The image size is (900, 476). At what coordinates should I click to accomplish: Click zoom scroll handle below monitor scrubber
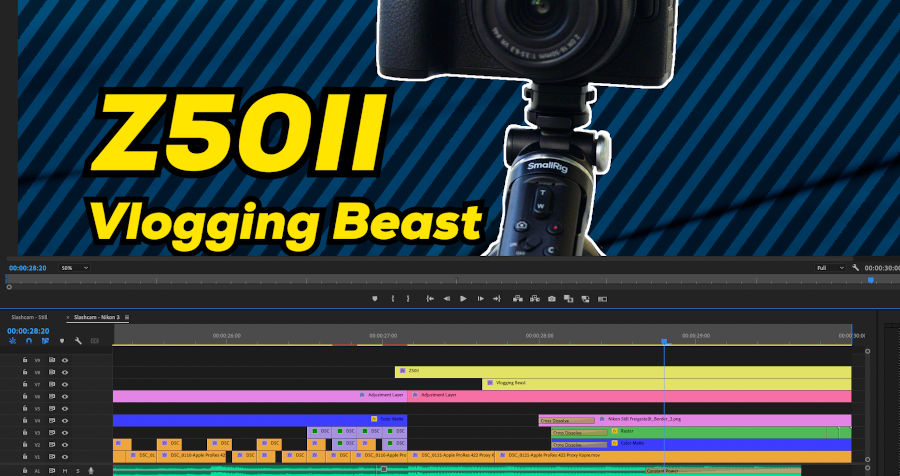click(9, 287)
